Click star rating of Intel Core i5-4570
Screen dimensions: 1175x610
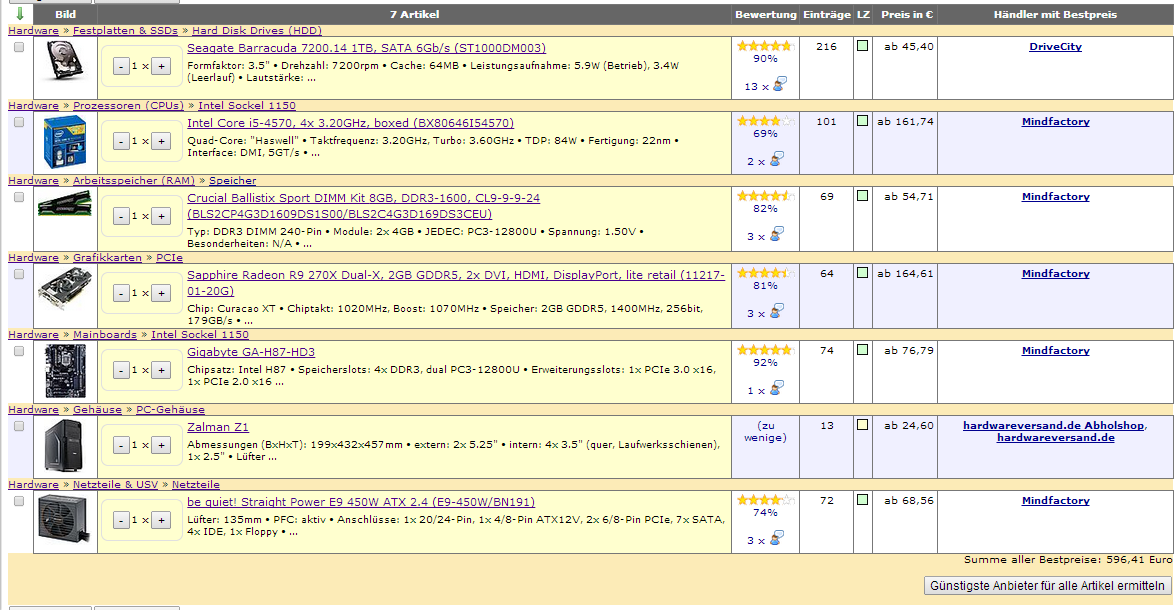[x=765, y=121]
